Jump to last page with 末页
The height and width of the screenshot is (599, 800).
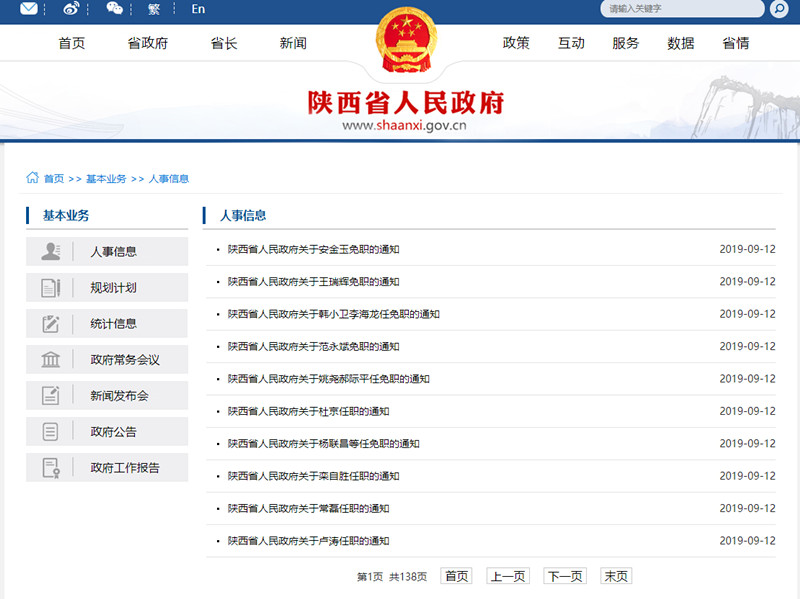tap(615, 576)
